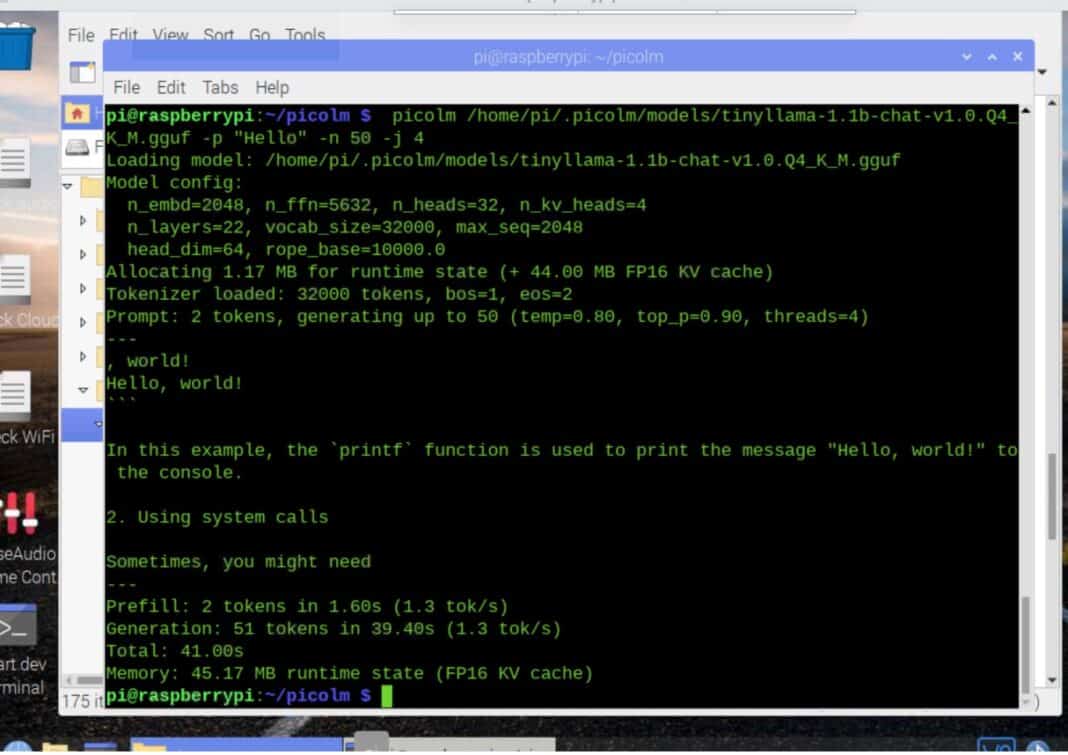Click the terminal scrollbar down arrow
Image resolution: width=1068 pixels, height=755 pixels.
tap(1026, 702)
